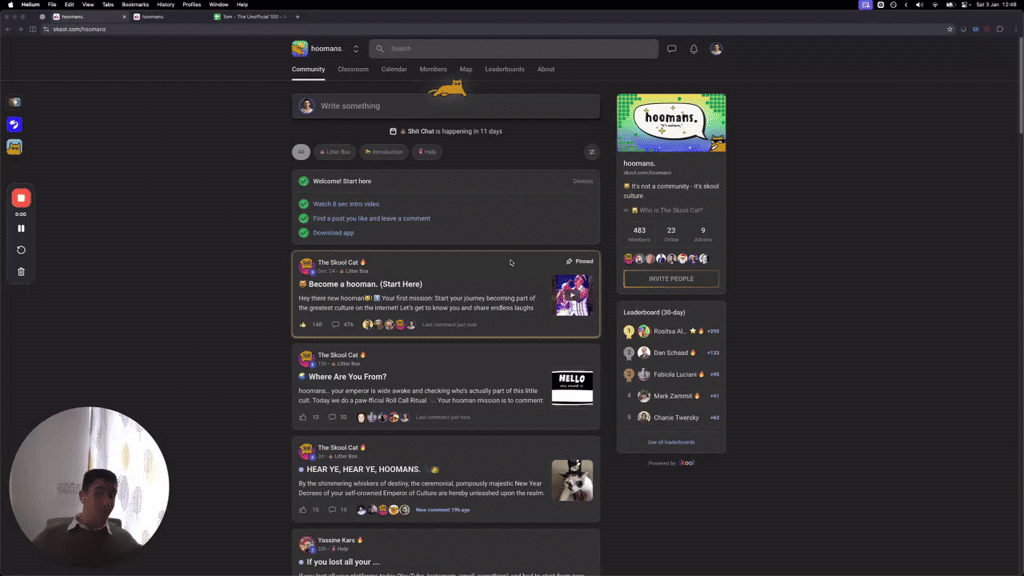
Task: Open comments on Become a hooman post
Action: (335, 325)
